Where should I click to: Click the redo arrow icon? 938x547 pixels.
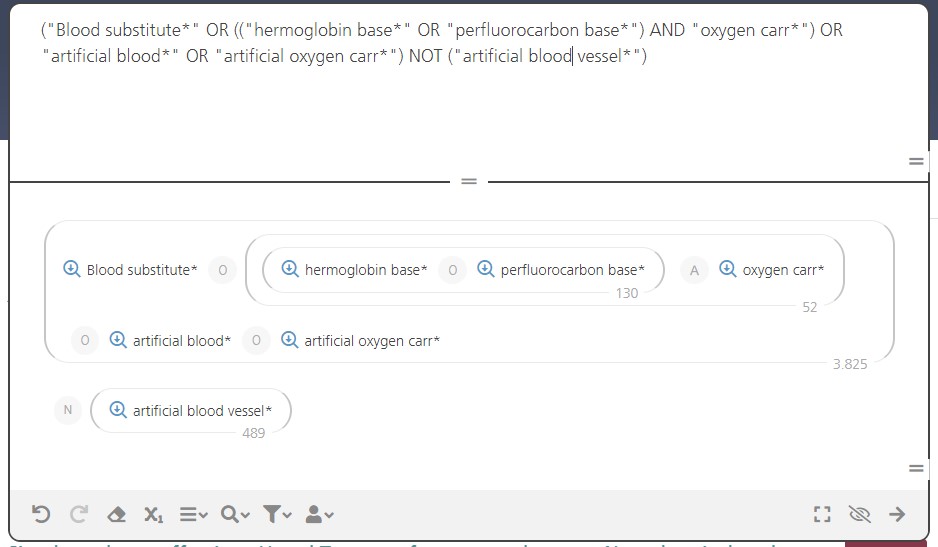(79, 514)
